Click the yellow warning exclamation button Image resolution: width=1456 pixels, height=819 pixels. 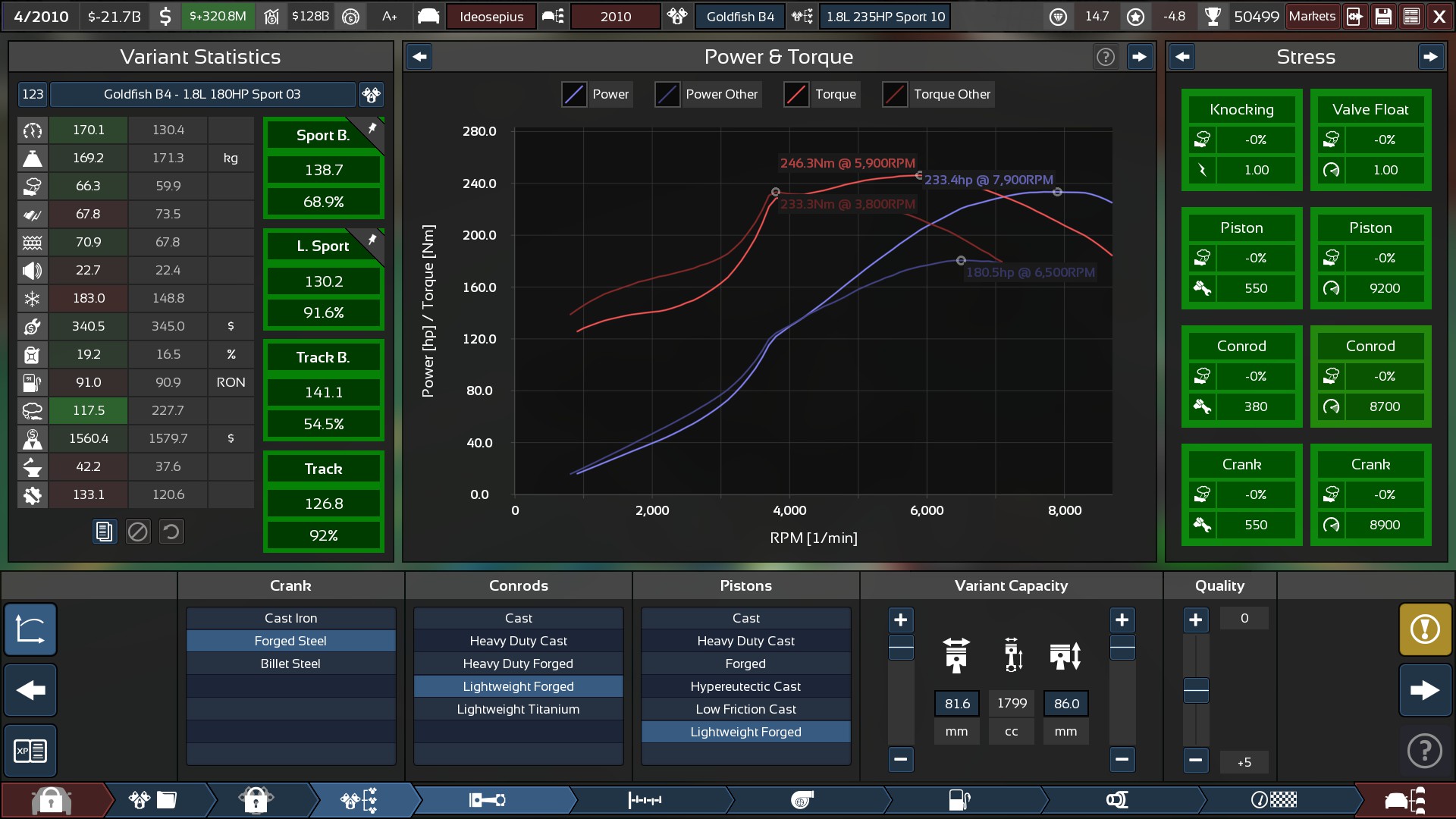[1425, 629]
